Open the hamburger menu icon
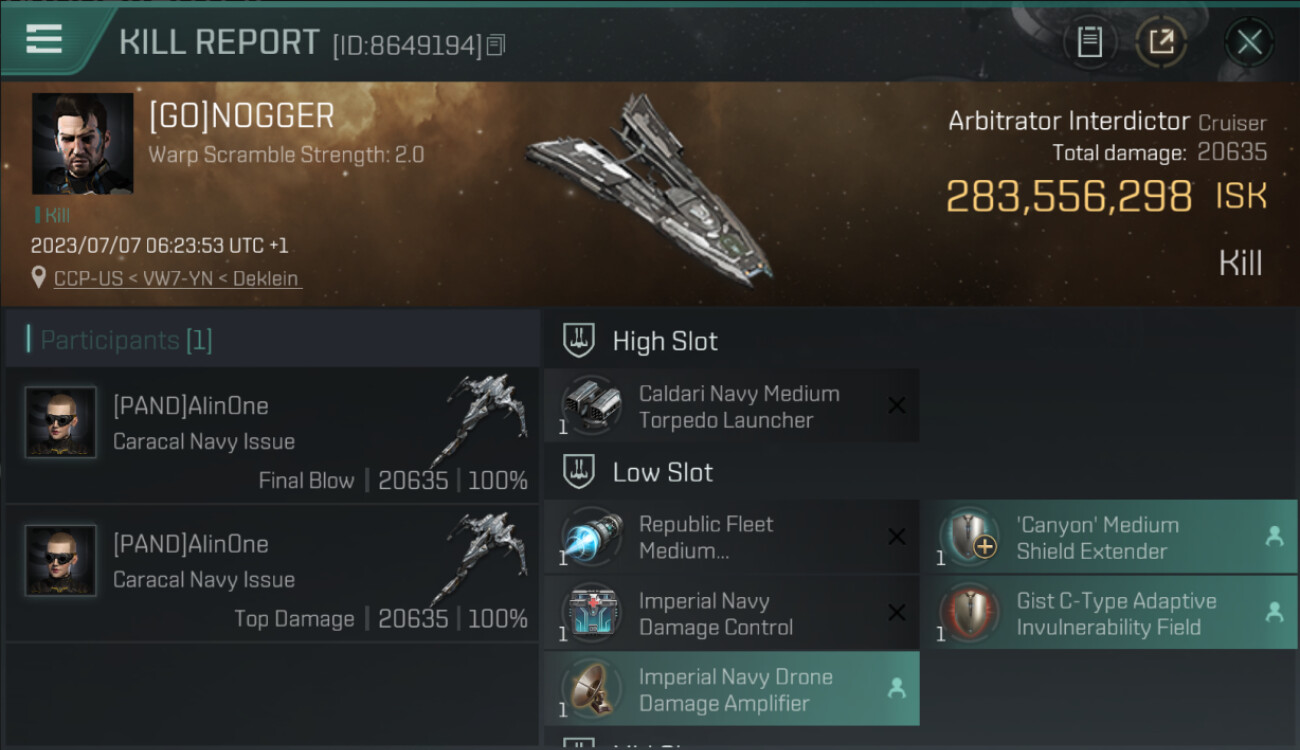 tap(44, 40)
